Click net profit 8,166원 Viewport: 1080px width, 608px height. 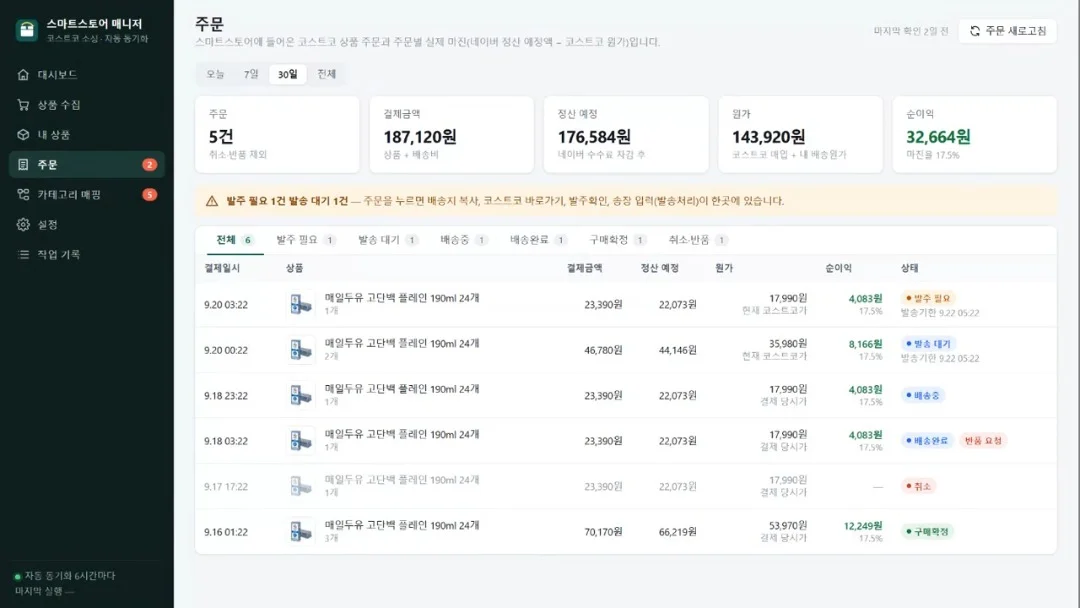[x=865, y=344]
